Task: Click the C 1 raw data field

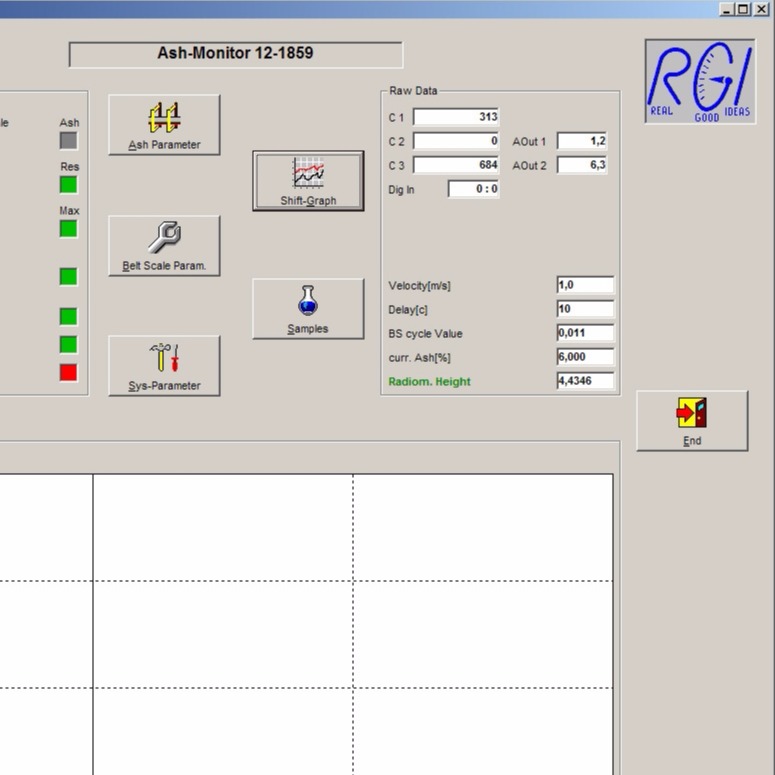Action: pyautogui.click(x=456, y=118)
